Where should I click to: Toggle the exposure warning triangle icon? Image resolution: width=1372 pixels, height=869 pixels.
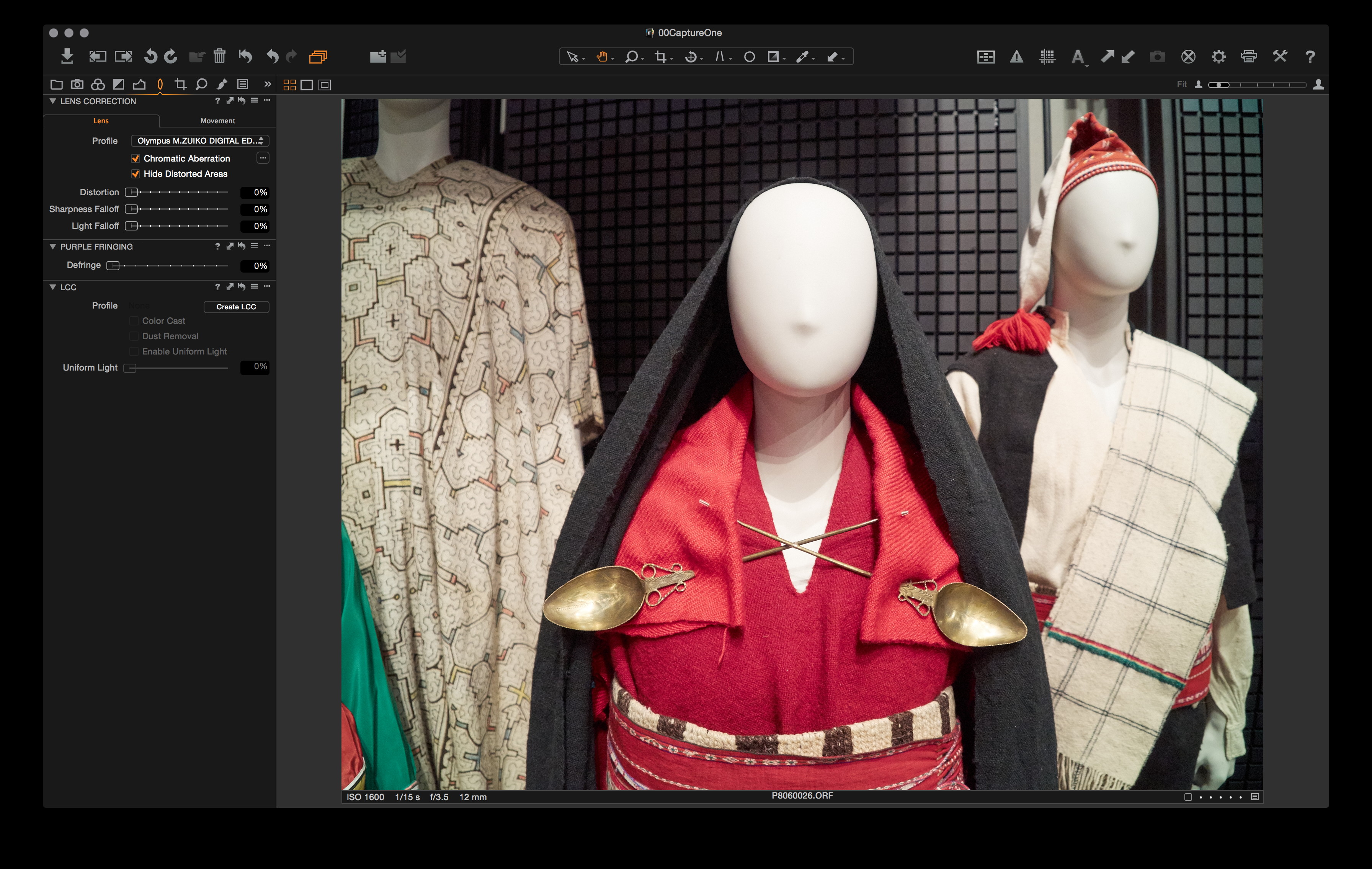1016,56
